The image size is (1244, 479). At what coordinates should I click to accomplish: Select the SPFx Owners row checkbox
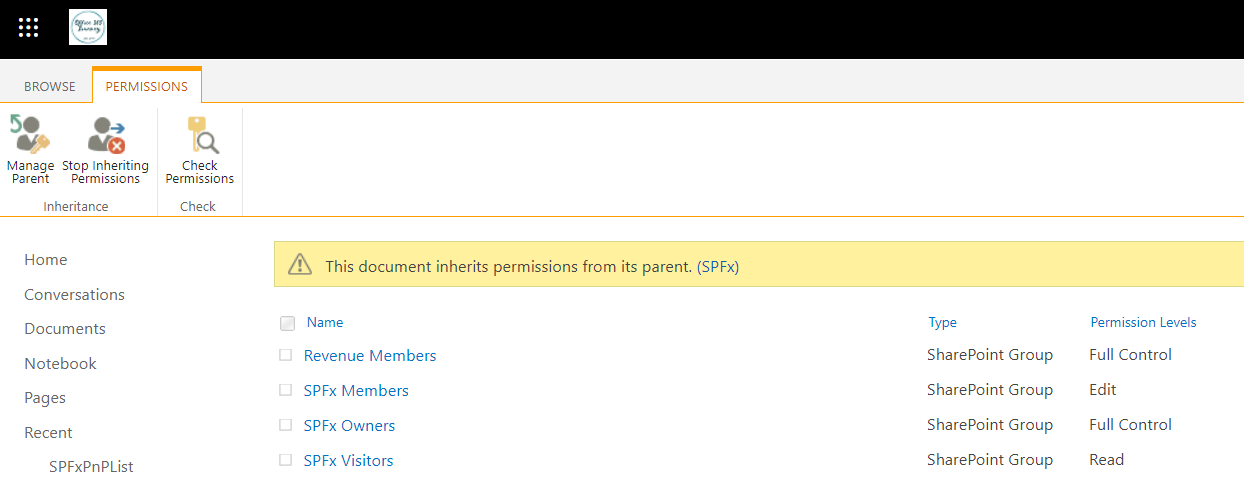click(x=285, y=425)
